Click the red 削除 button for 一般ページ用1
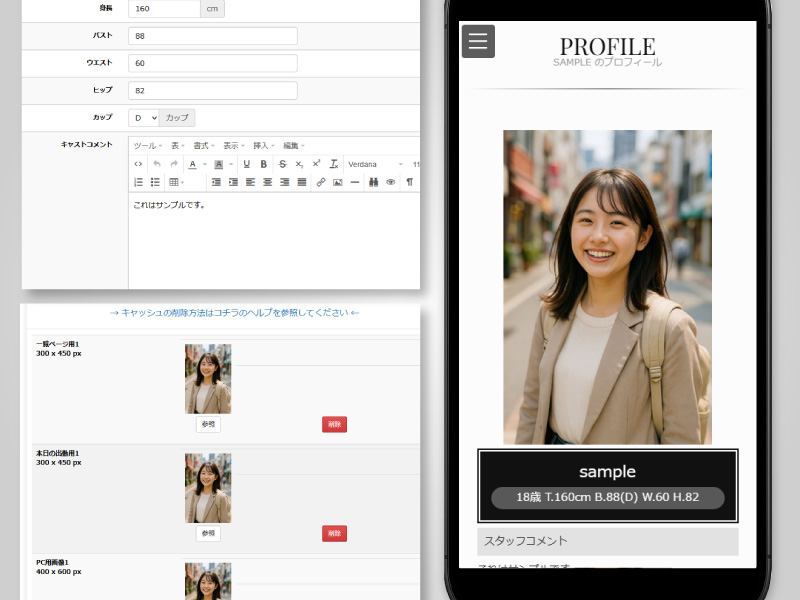This screenshot has width=800, height=600. [334, 424]
